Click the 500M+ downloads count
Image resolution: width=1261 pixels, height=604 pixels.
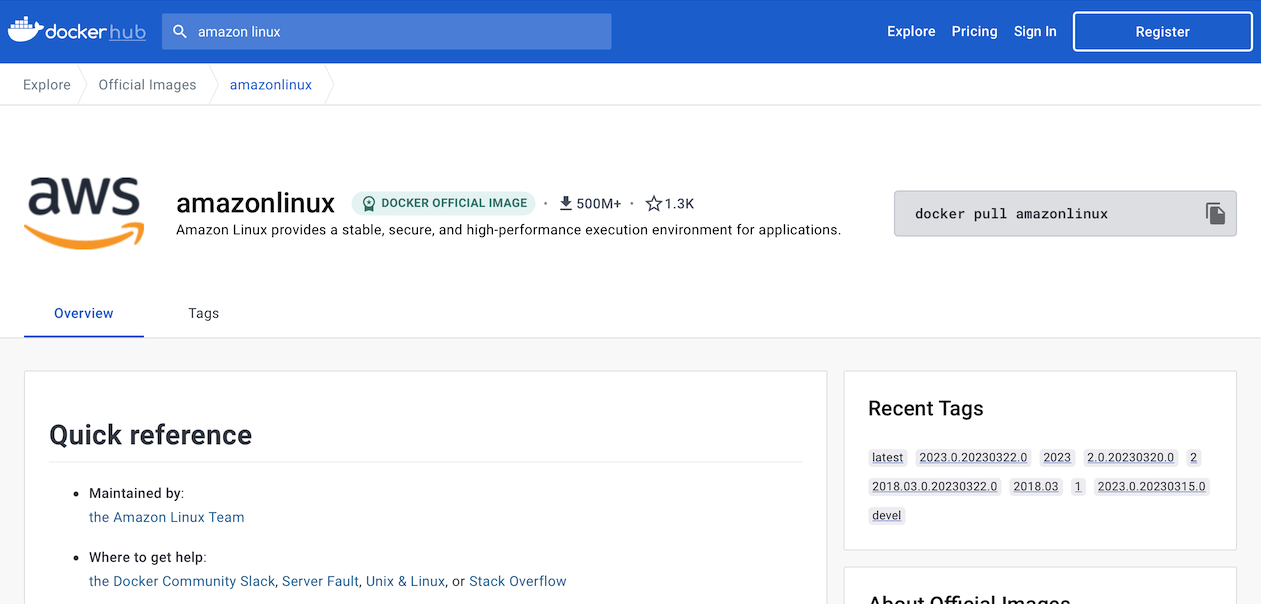coord(599,204)
